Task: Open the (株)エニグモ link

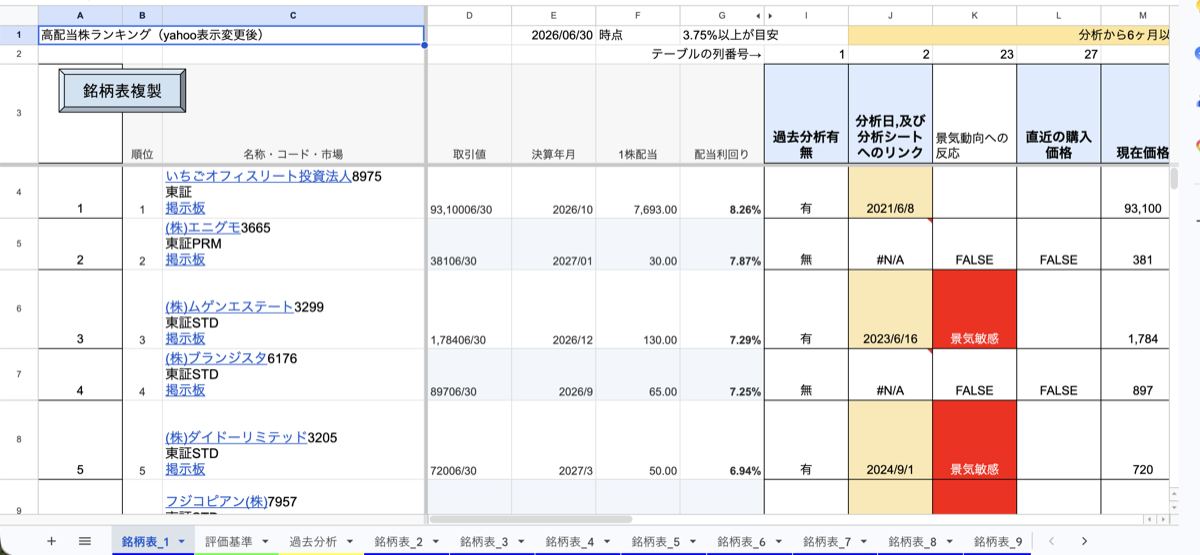Action: coord(203,228)
